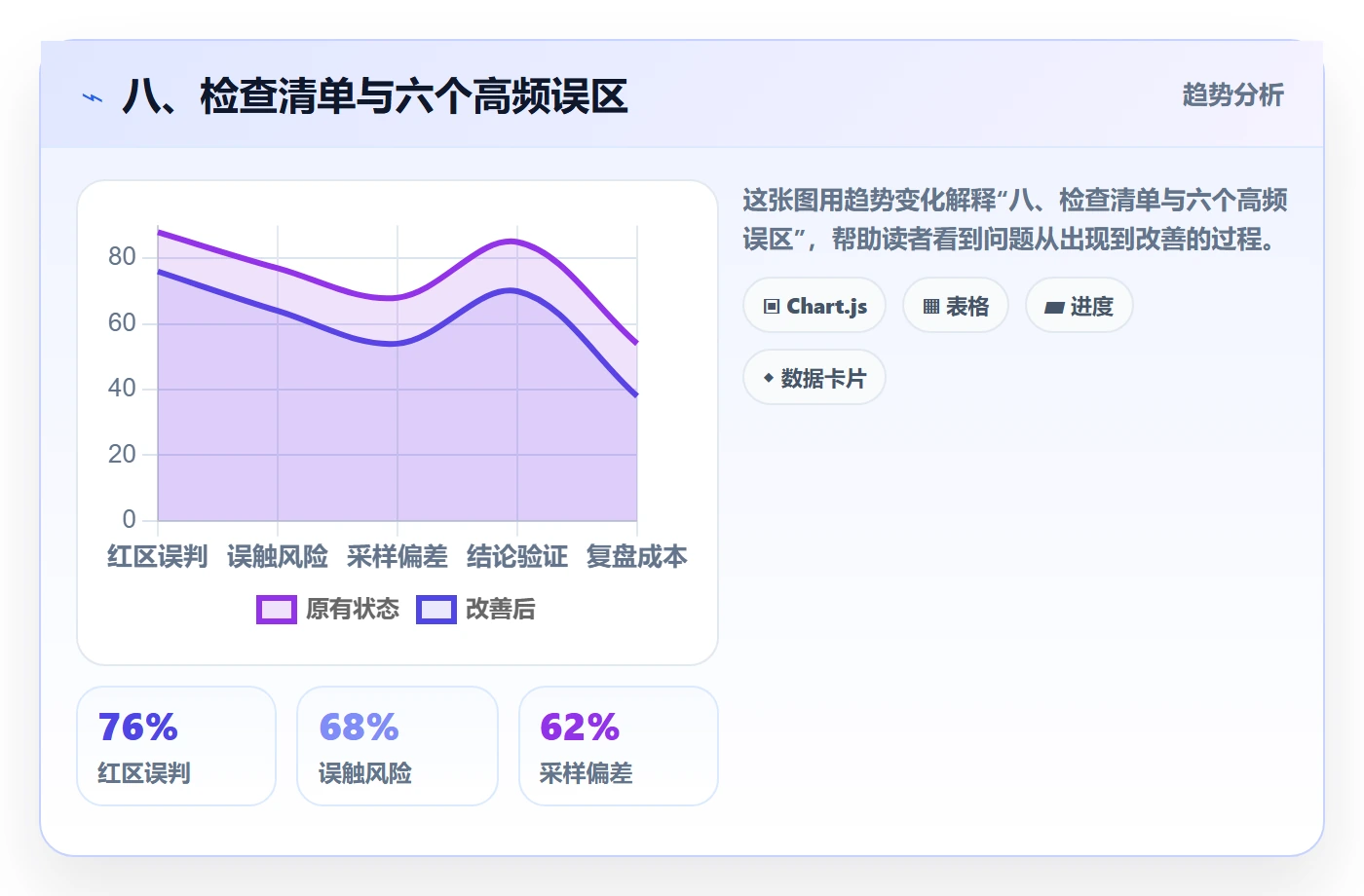
Task: Click the 复盘成本 axis label
Action: pyautogui.click(x=637, y=556)
